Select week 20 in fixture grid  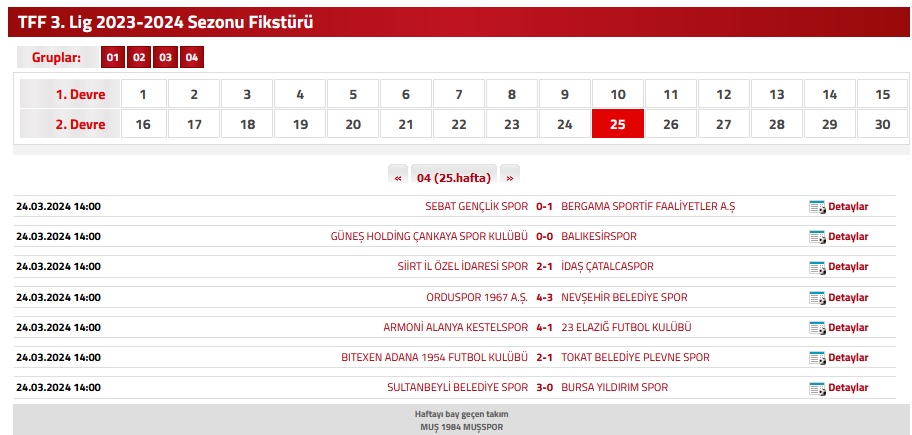click(x=353, y=124)
